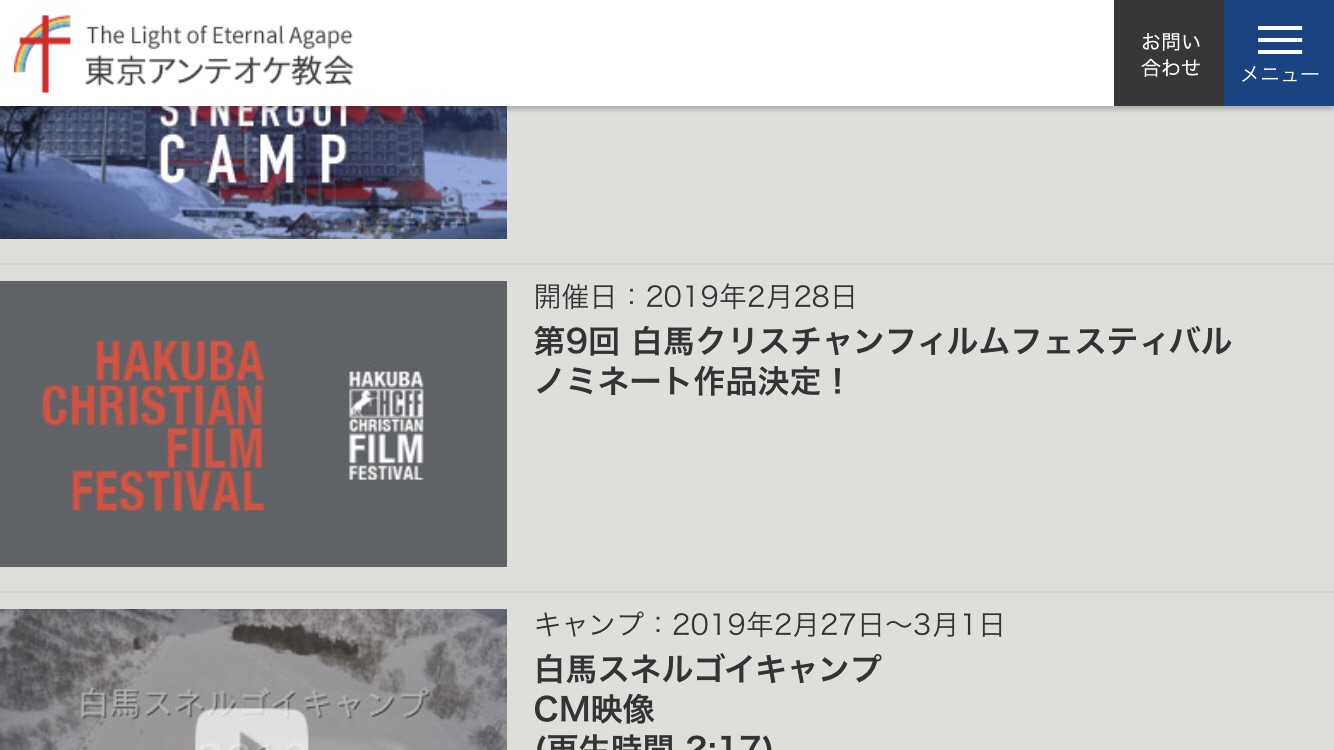Open 第9回 白馬クリスチャンフィルムフェスティバル article

pos(882,341)
